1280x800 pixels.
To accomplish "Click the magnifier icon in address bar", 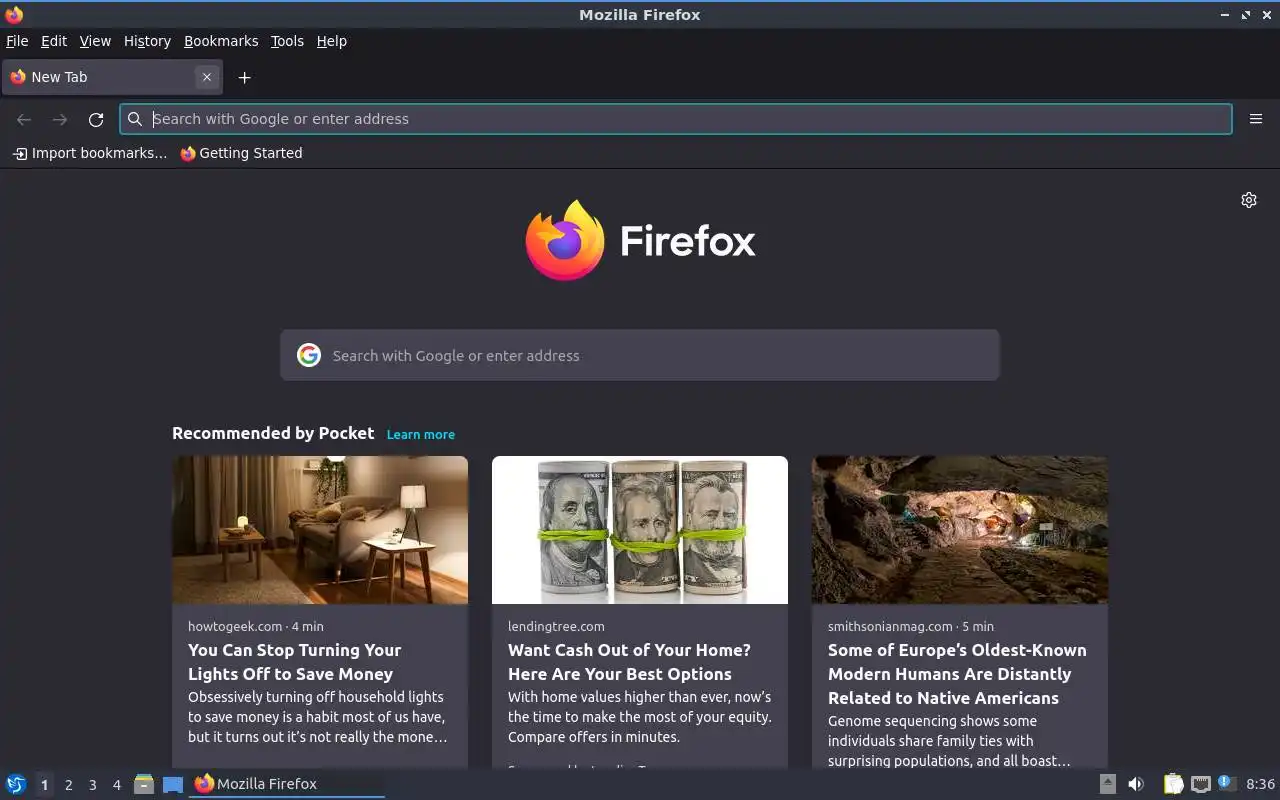I will click(135, 119).
